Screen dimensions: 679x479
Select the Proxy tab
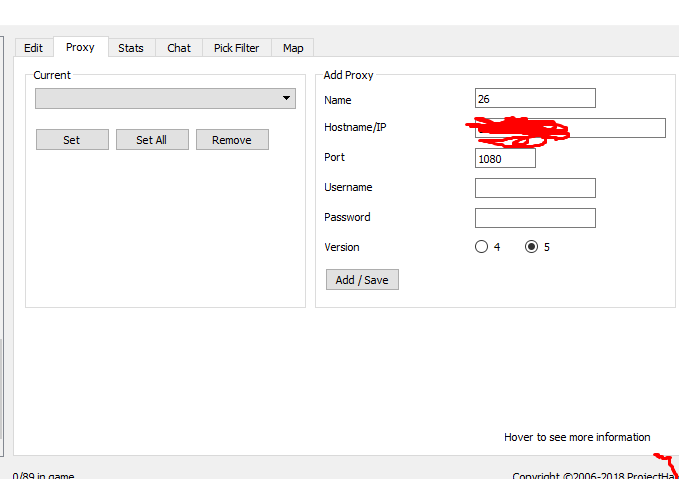click(80, 47)
